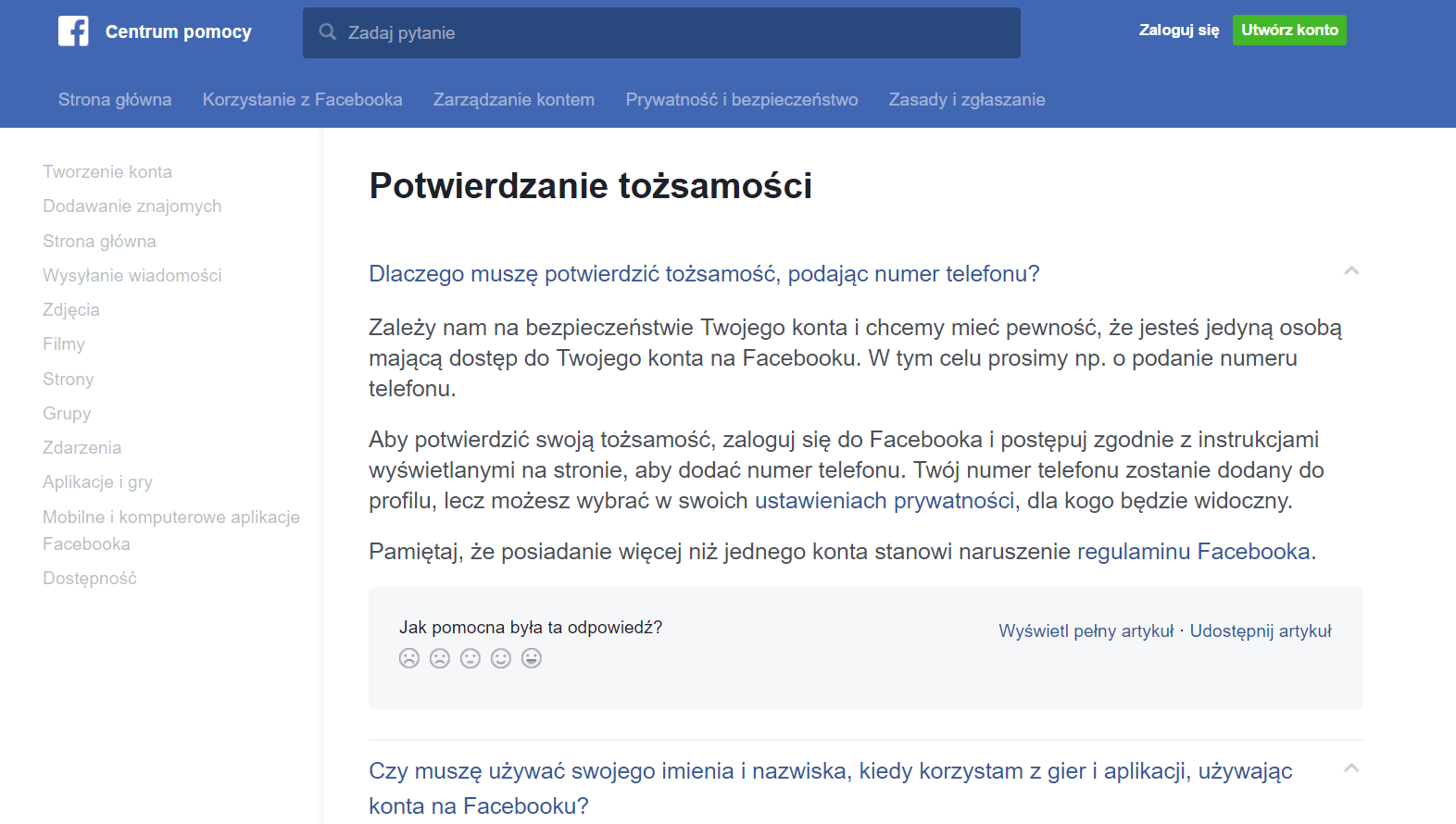Viewport: 1456px width, 824px height.
Task: Click the search magnifier icon
Action: (x=327, y=32)
